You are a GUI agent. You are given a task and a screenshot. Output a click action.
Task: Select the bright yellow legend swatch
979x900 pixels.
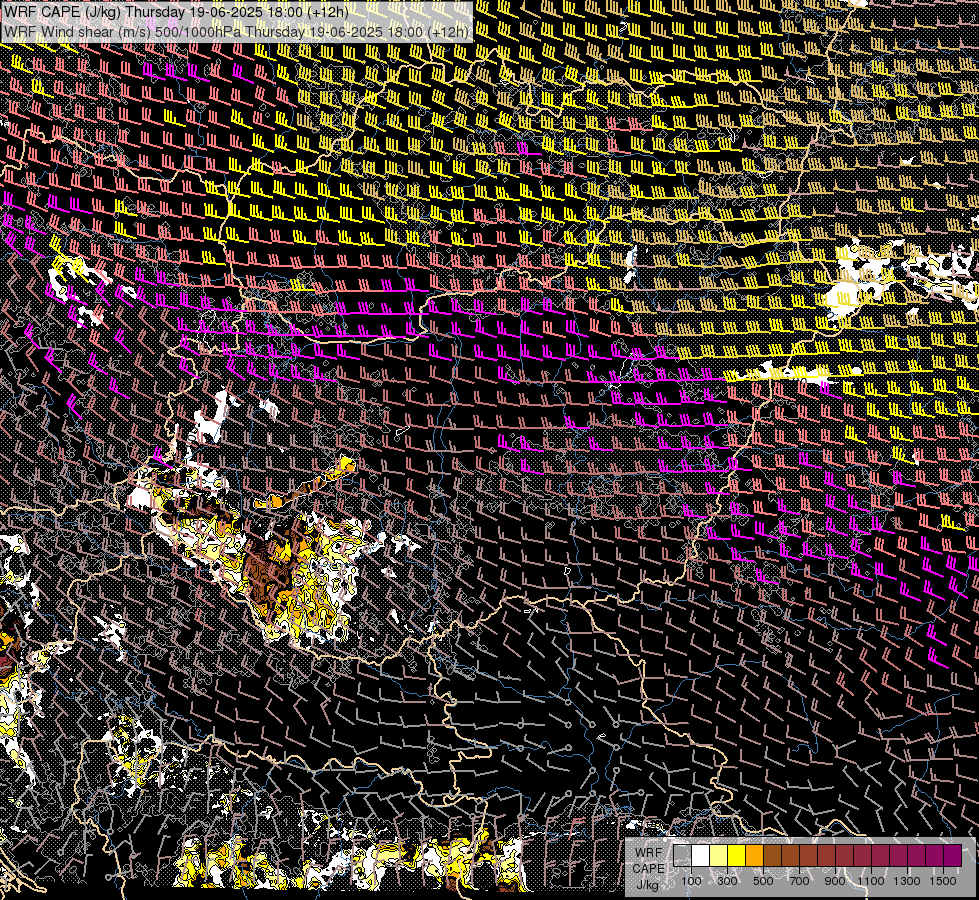click(737, 855)
